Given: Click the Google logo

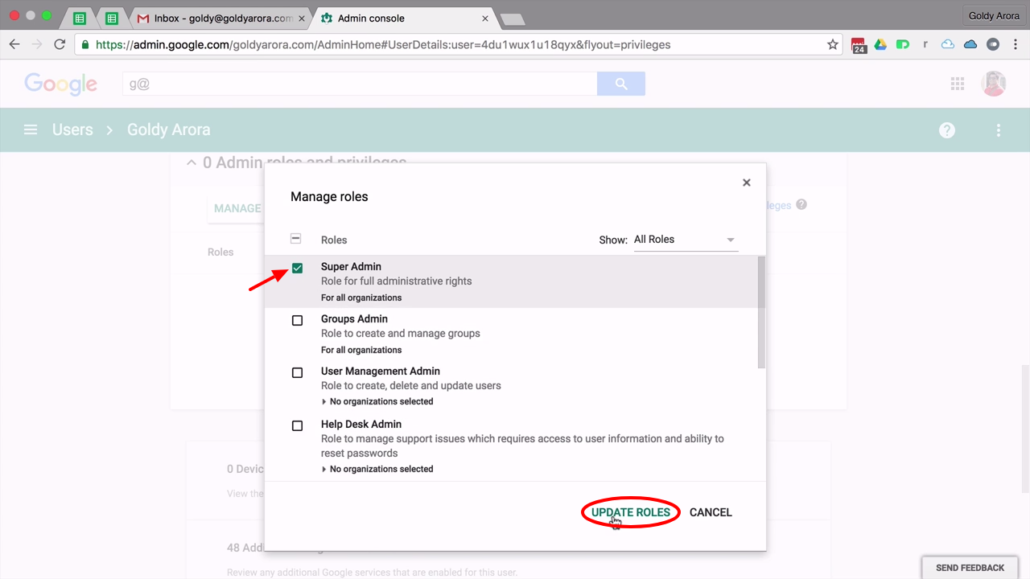Looking at the screenshot, I should coord(61,84).
